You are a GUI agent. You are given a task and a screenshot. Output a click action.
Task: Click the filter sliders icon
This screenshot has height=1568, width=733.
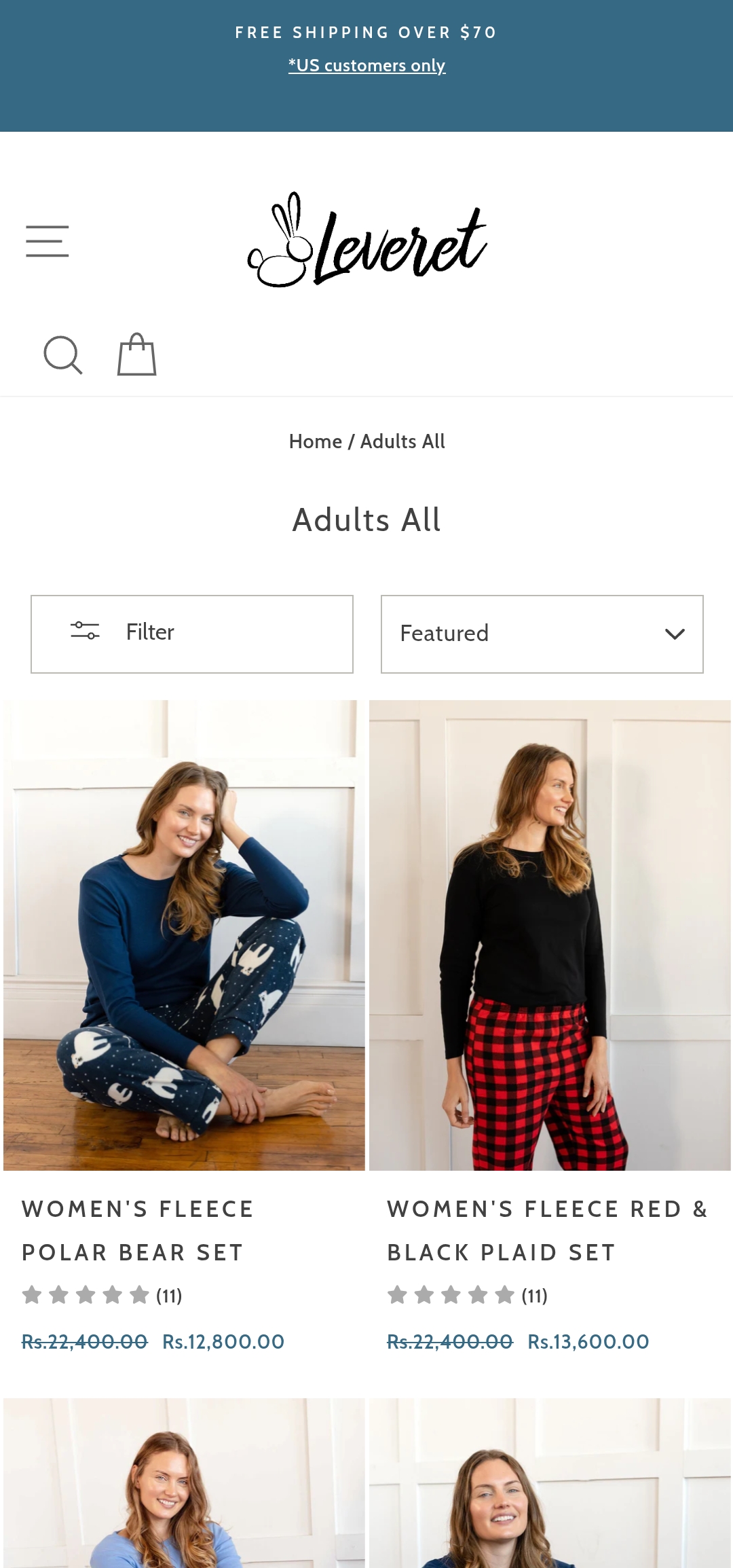pyautogui.click(x=85, y=631)
